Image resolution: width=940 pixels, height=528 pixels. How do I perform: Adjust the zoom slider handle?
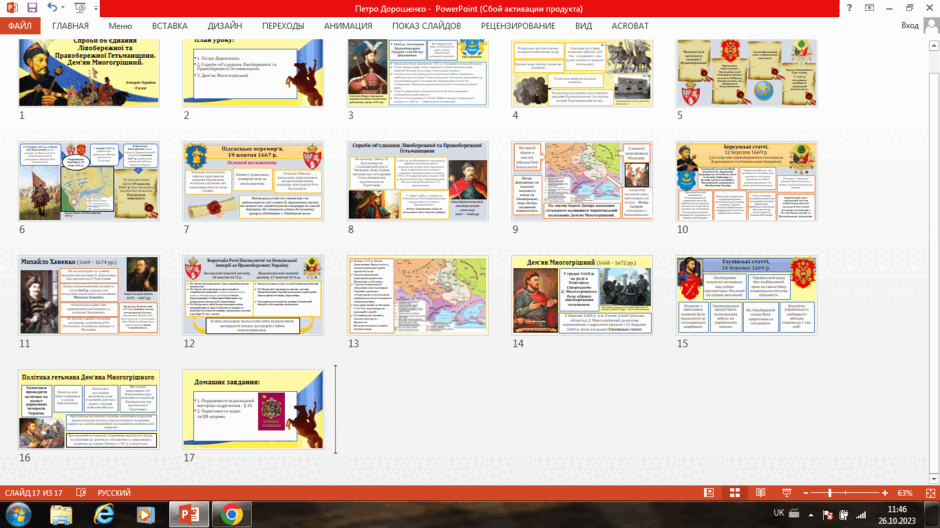point(830,493)
